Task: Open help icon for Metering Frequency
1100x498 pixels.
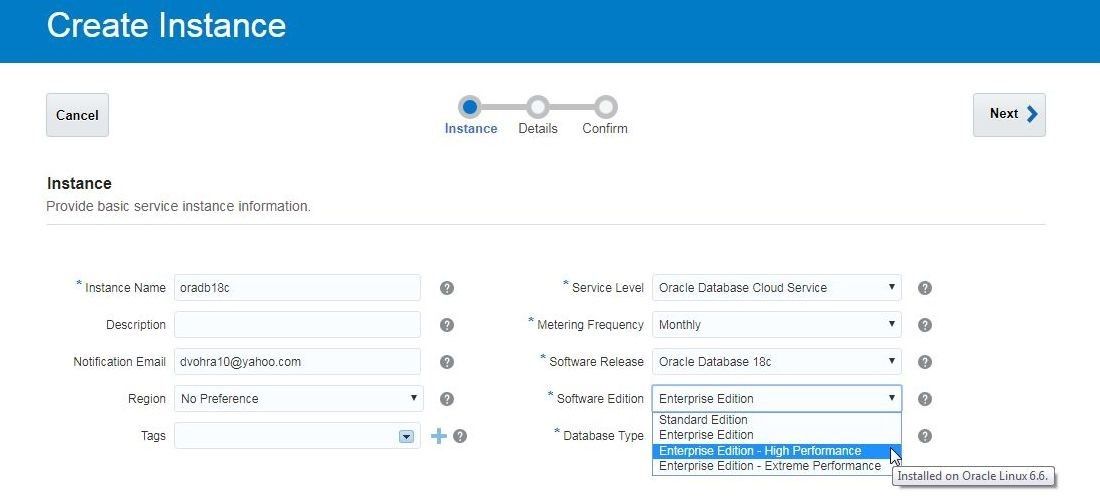Action: [x=925, y=325]
